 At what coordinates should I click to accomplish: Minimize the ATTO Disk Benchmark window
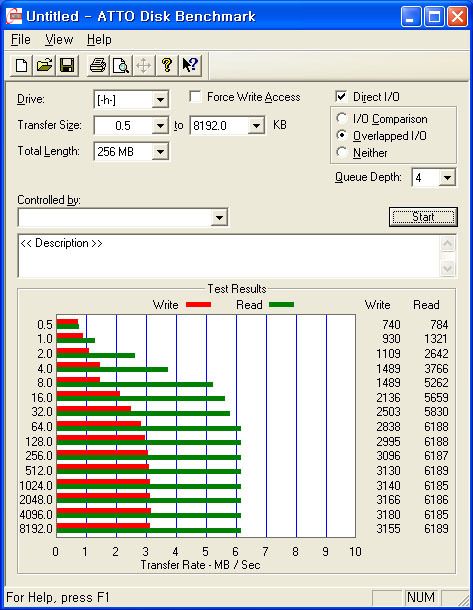[411, 17]
